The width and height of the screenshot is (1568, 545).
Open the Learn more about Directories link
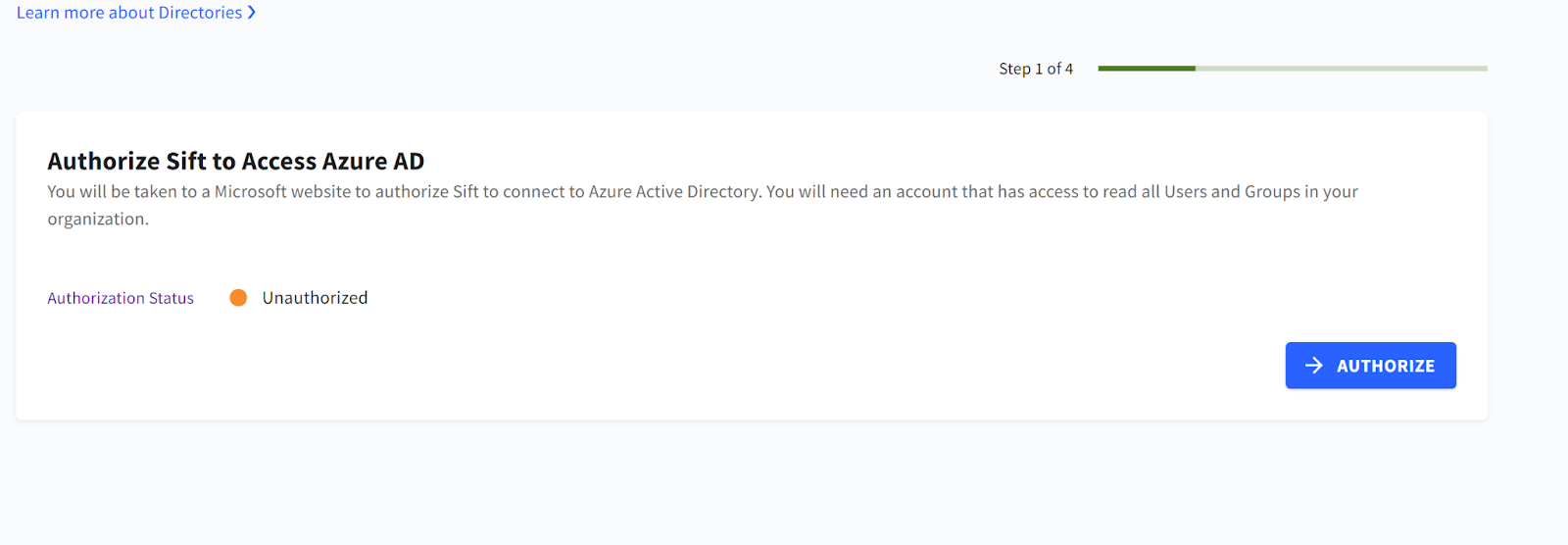pyautogui.click(x=136, y=13)
